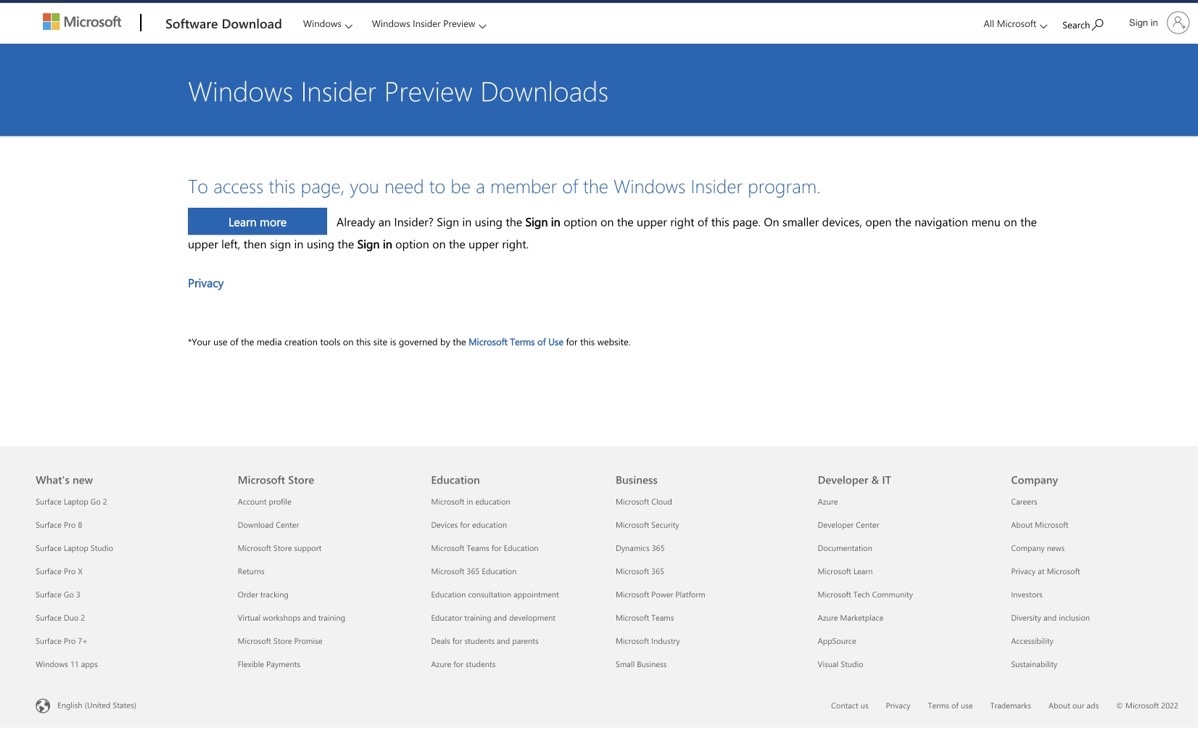Open the All Microsoft dropdown

1015,24
